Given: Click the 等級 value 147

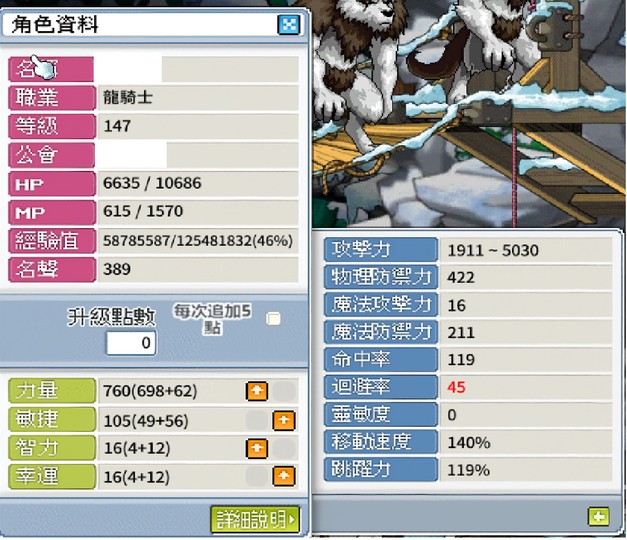Looking at the screenshot, I should pos(117,126).
